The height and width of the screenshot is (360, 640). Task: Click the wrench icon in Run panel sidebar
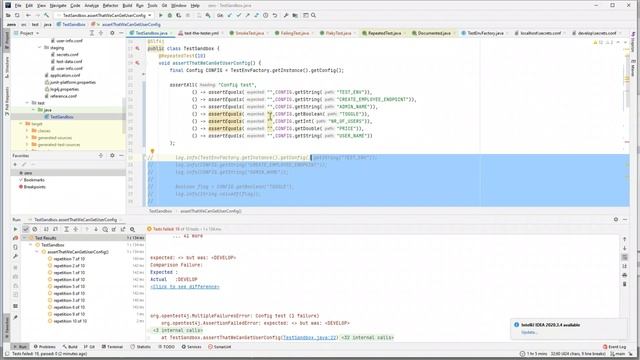16,256
